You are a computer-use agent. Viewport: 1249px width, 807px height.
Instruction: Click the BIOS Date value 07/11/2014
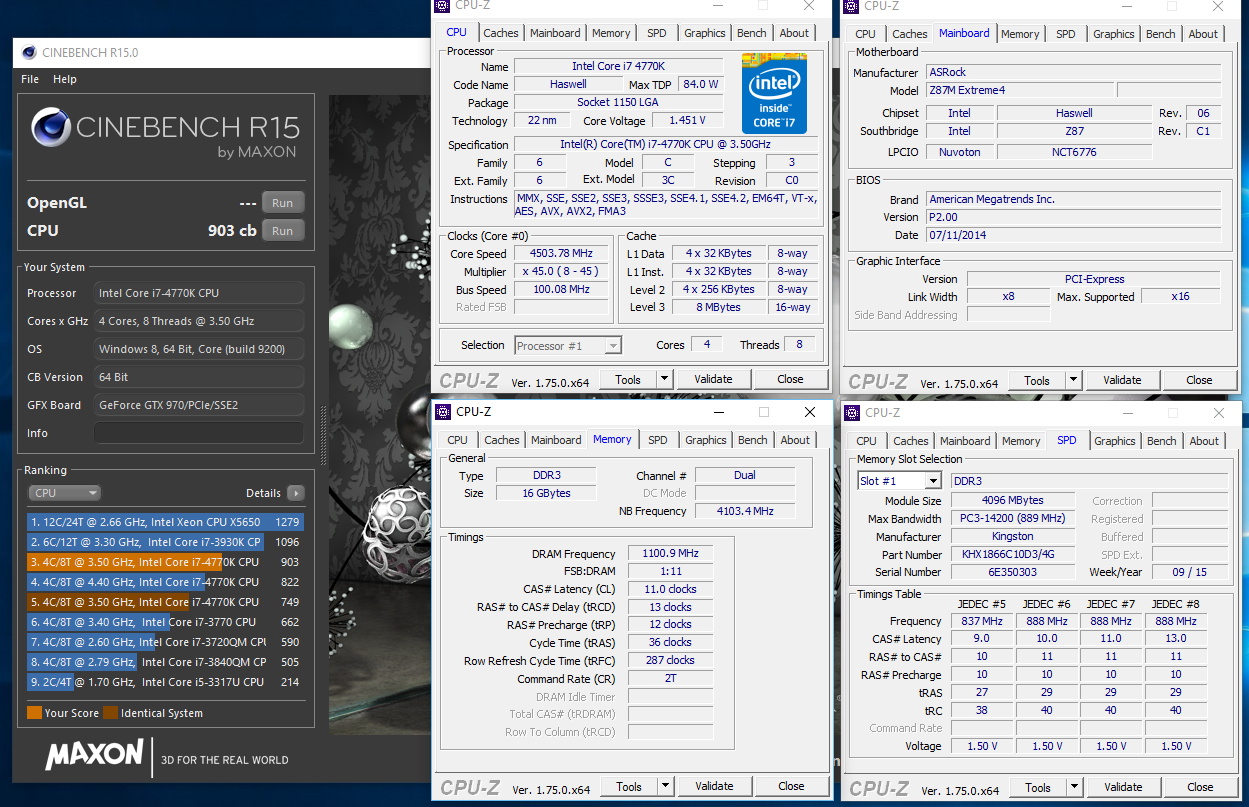[1072, 235]
